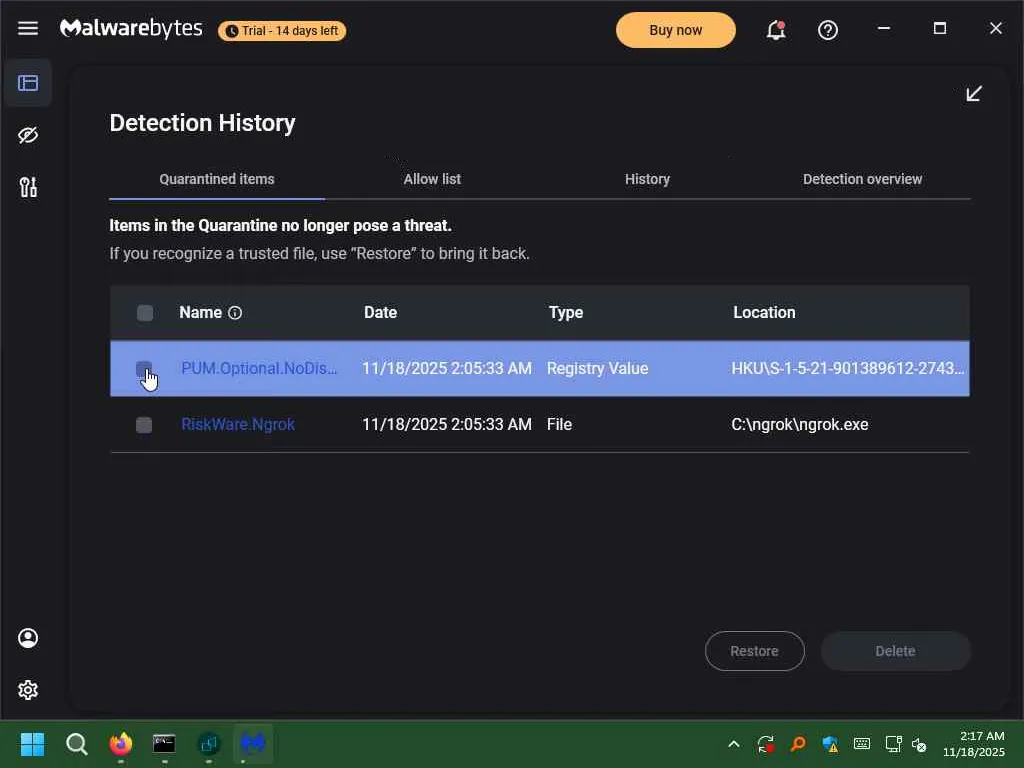
Task: Click the orange magnifier tray icon
Action: (x=797, y=744)
